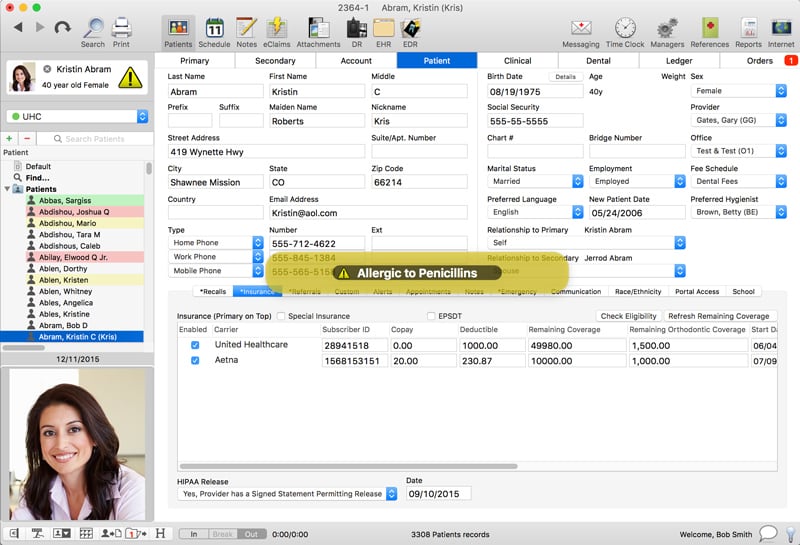Open the Attachments module
Viewport: 800px width, 545px height.
318,33
